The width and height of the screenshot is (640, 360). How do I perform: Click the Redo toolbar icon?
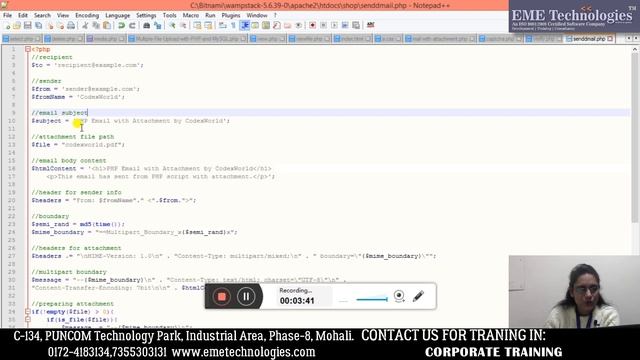tap(132, 26)
